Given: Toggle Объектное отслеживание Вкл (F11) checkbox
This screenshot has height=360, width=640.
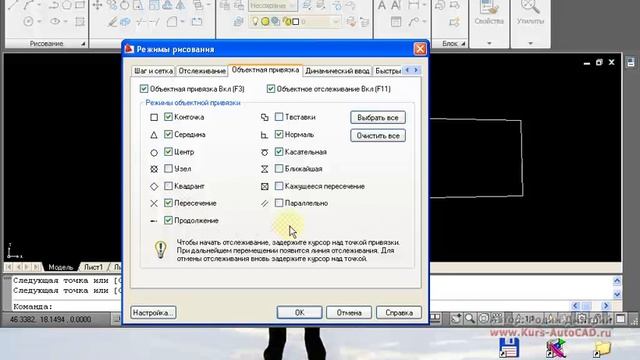Looking at the screenshot, I should 271,89.
